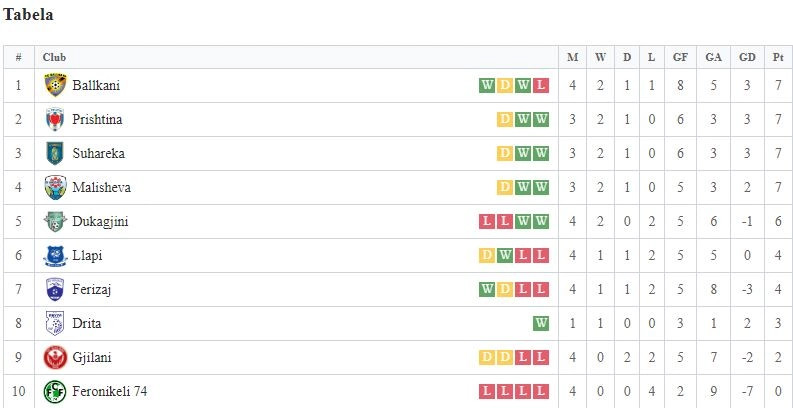Click the Malisheva club crest
The width and height of the screenshot is (793, 408).
coord(55,187)
